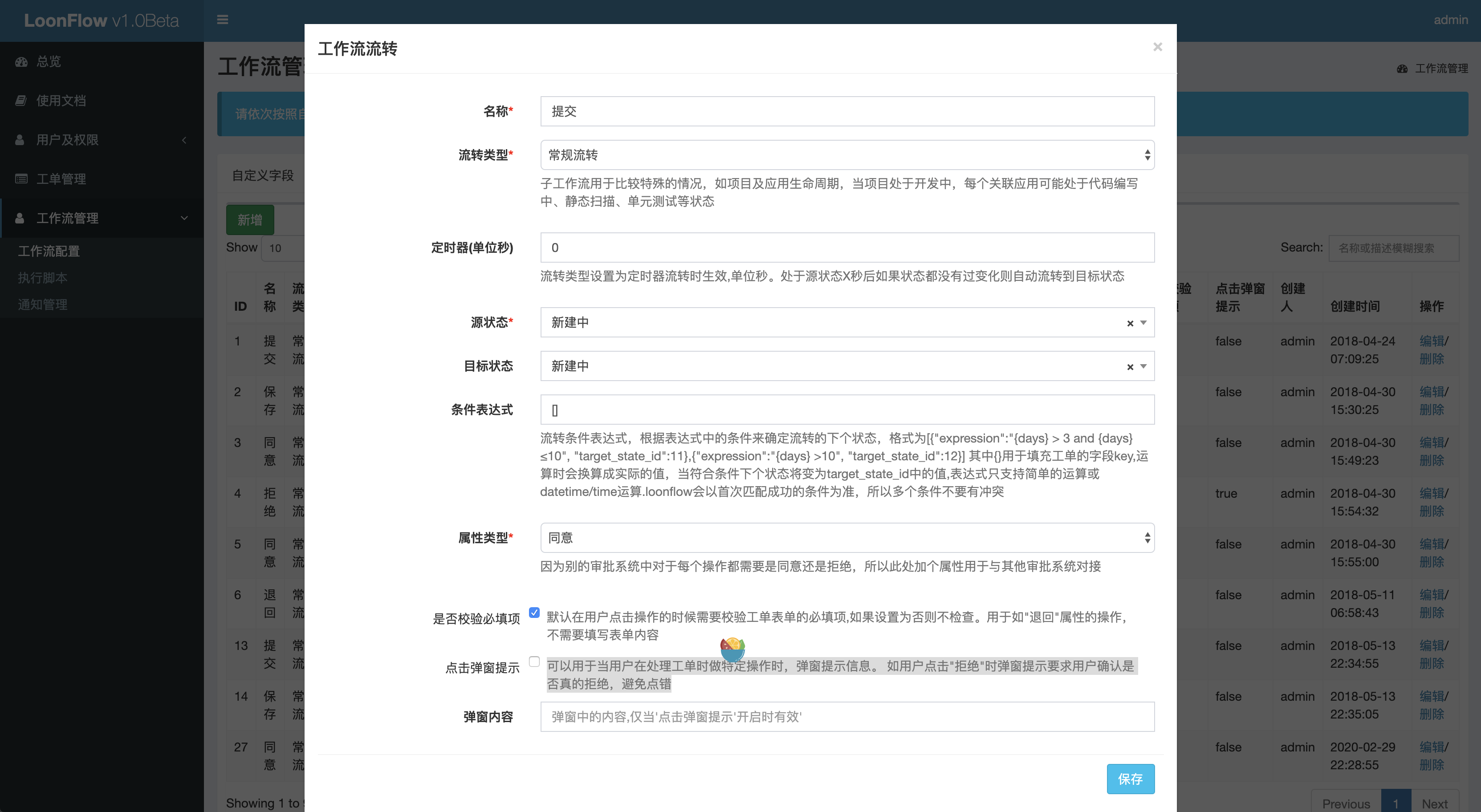Click the hamburger menu toggle icon
This screenshot has width=1481, height=812.
pos(223,20)
